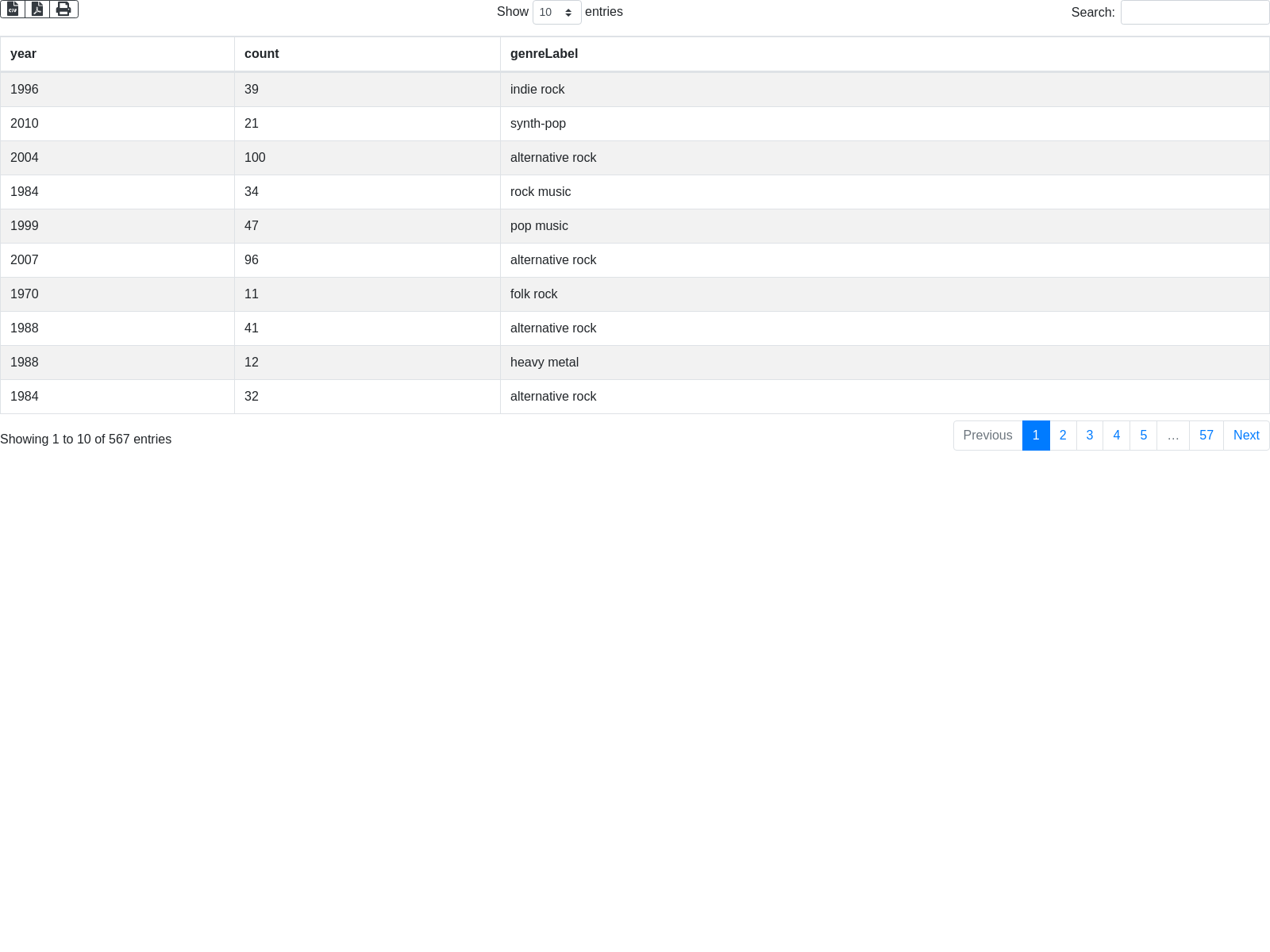Image resolution: width=1270 pixels, height=952 pixels.
Task: Select the heavy metal row
Action: (545, 363)
